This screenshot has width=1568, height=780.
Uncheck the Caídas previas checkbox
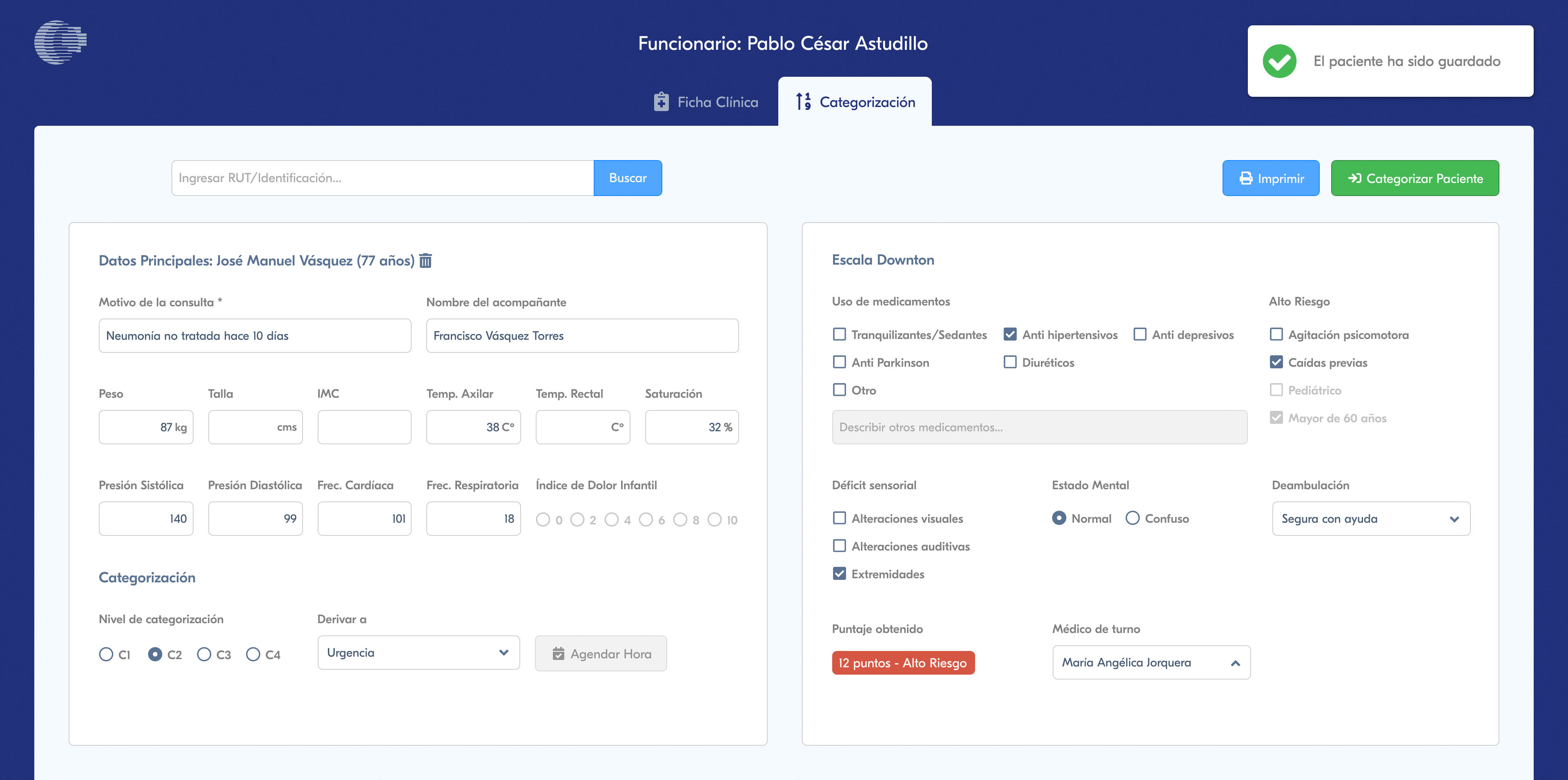click(x=1276, y=362)
